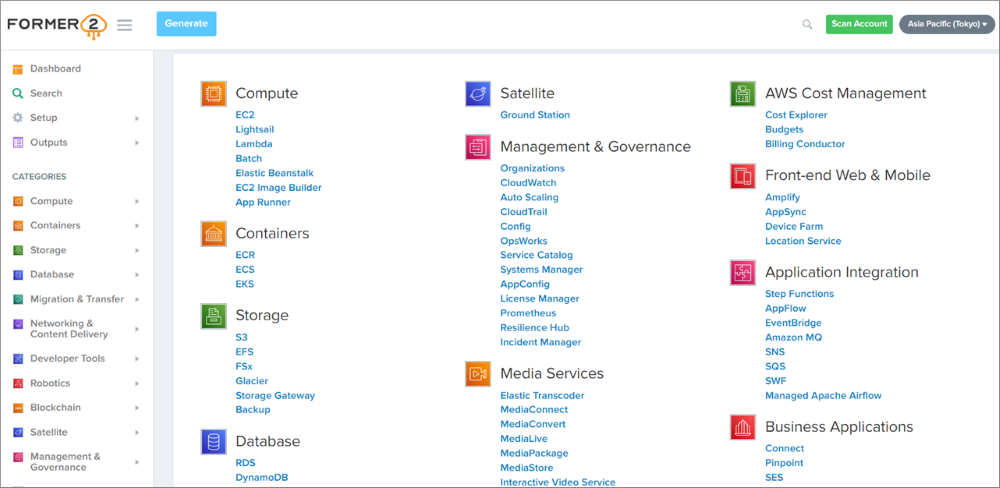Click the orange Compute category icon

pyautogui.click(x=213, y=94)
